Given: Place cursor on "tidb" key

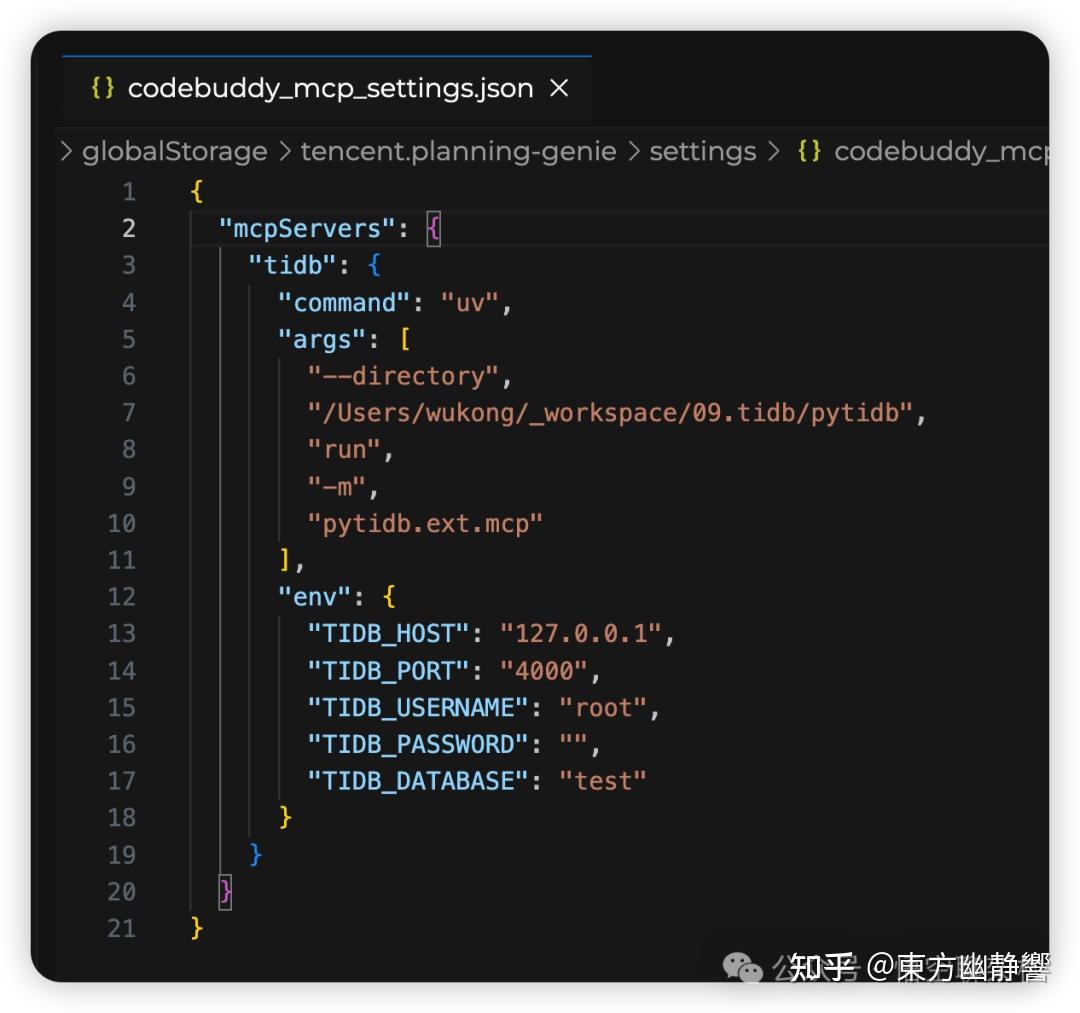Looking at the screenshot, I should click(292, 264).
